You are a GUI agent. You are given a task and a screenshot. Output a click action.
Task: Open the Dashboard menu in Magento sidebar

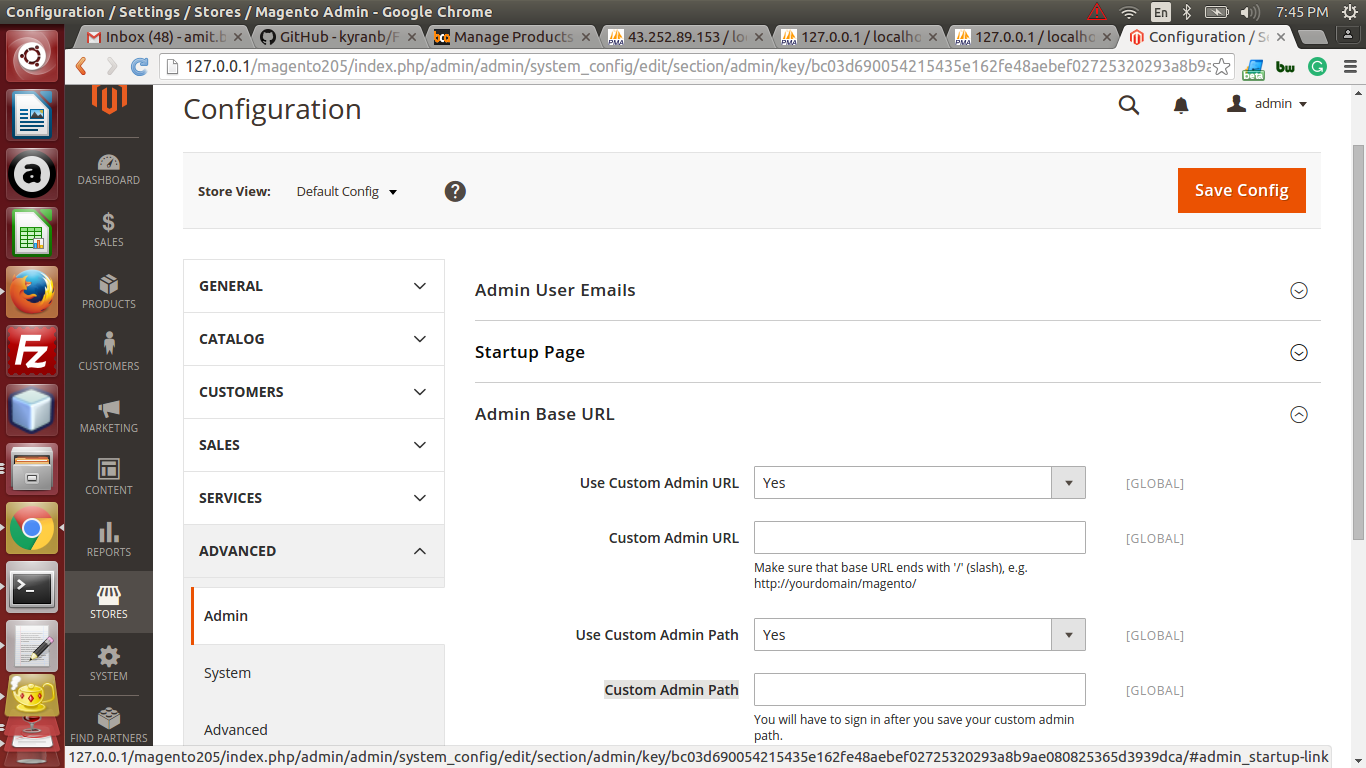pos(109,169)
